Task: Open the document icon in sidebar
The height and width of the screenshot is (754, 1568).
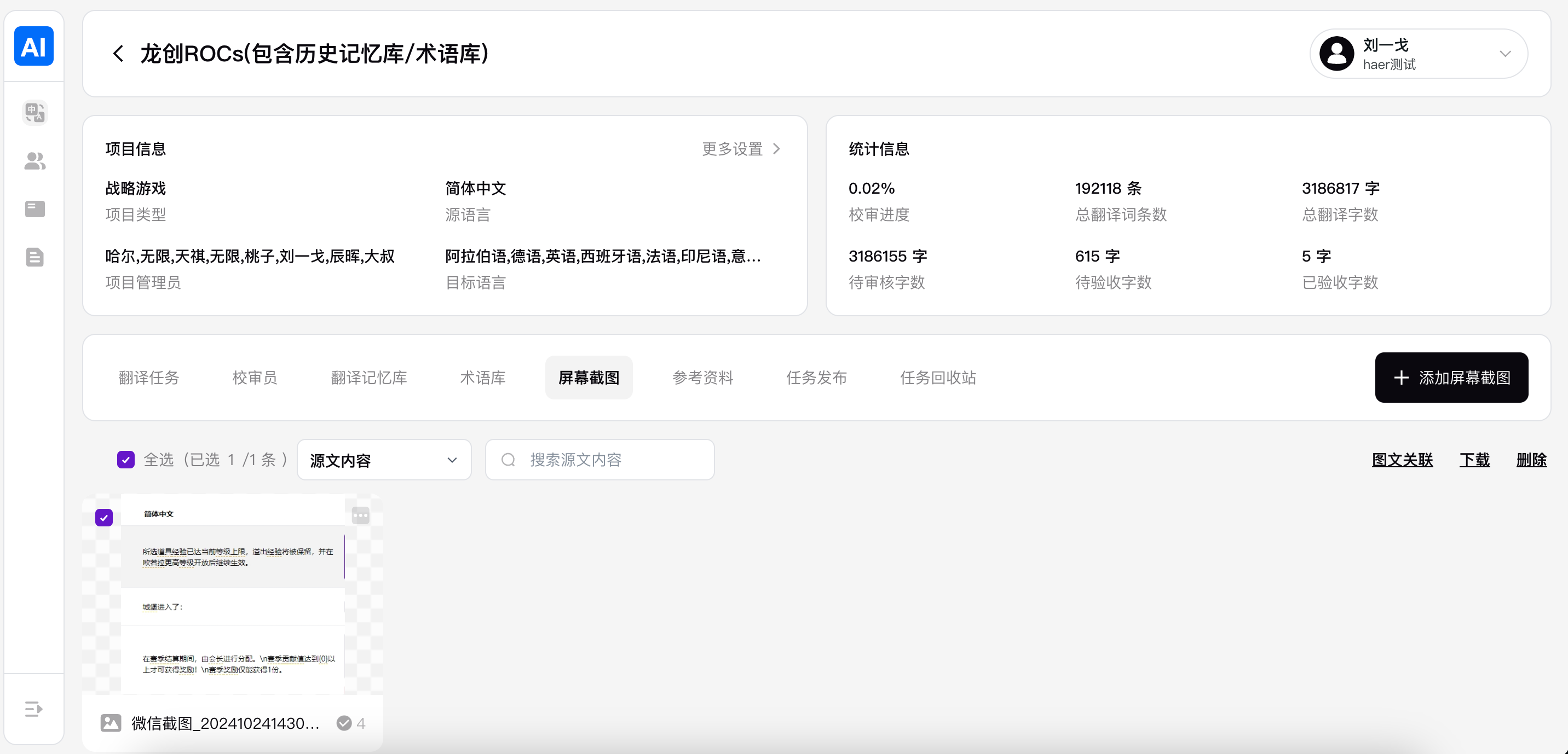Action: pyautogui.click(x=34, y=257)
